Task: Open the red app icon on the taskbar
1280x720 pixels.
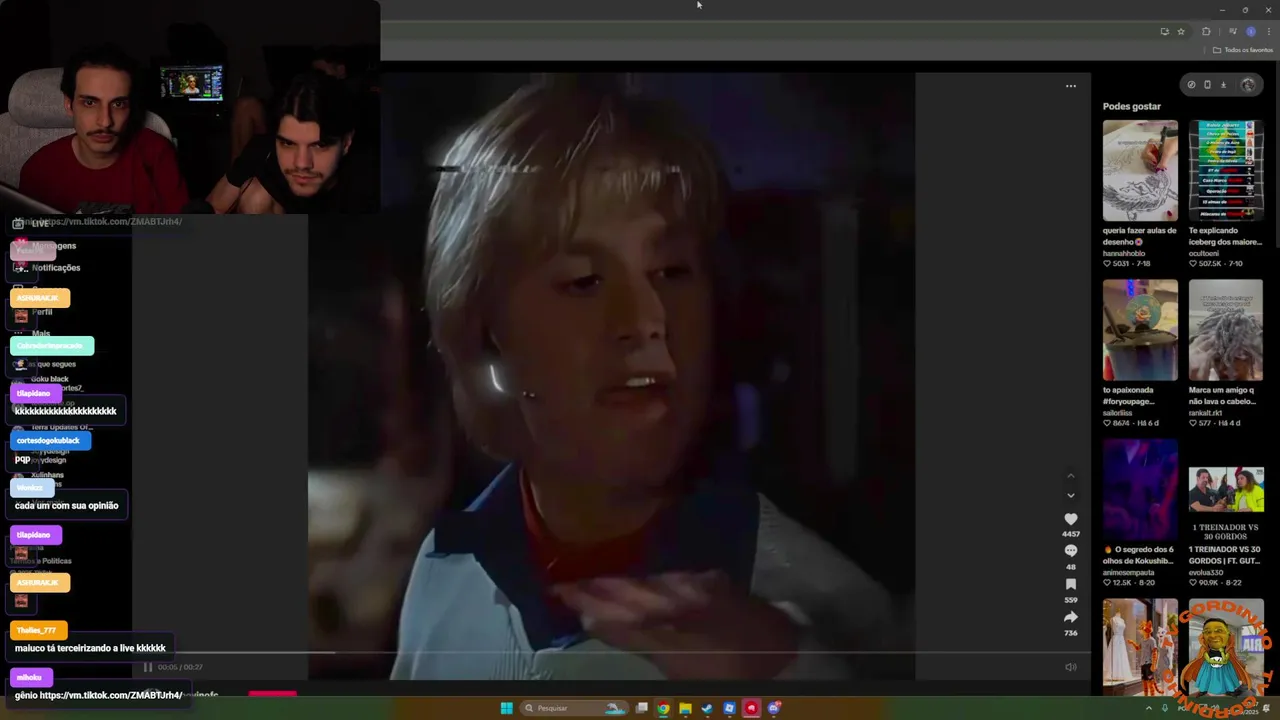Action: (751, 708)
